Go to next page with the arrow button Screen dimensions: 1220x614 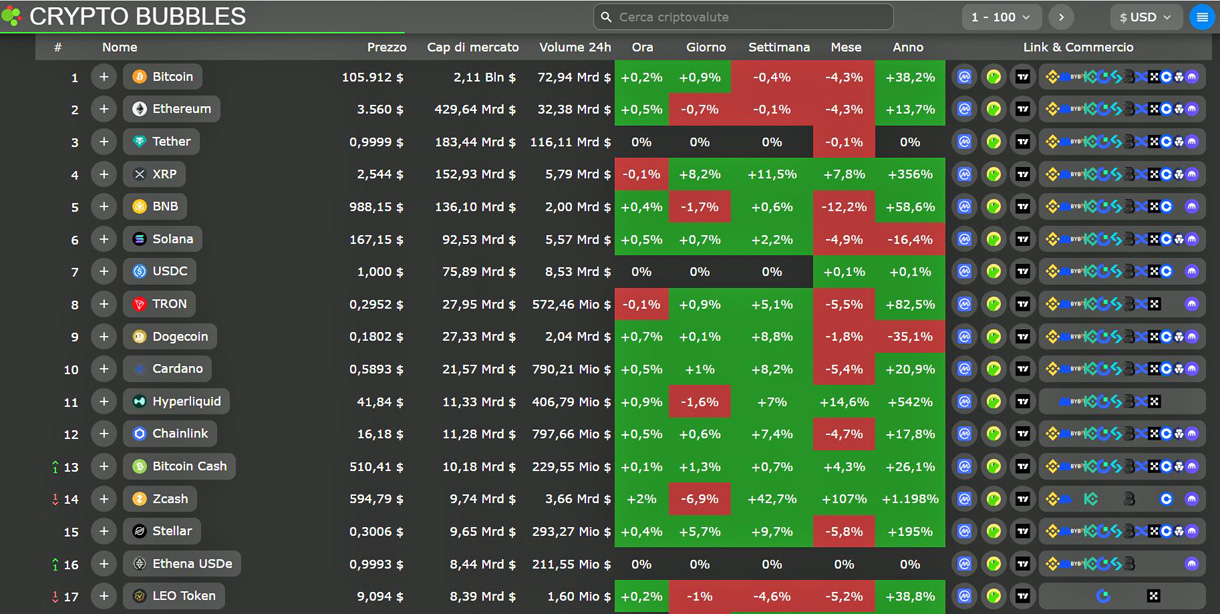[1060, 17]
